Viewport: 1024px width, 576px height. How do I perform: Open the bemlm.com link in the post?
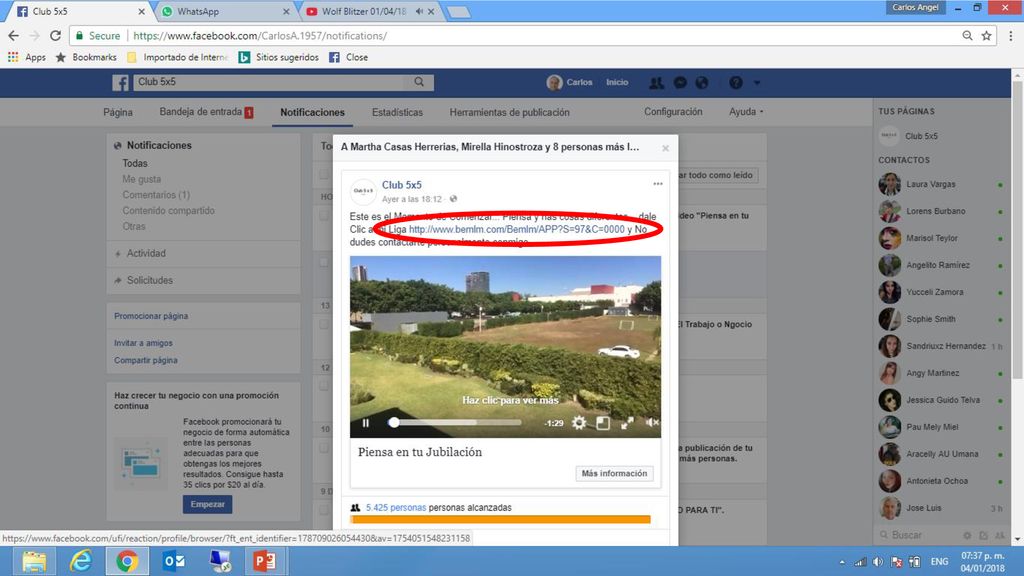point(517,229)
